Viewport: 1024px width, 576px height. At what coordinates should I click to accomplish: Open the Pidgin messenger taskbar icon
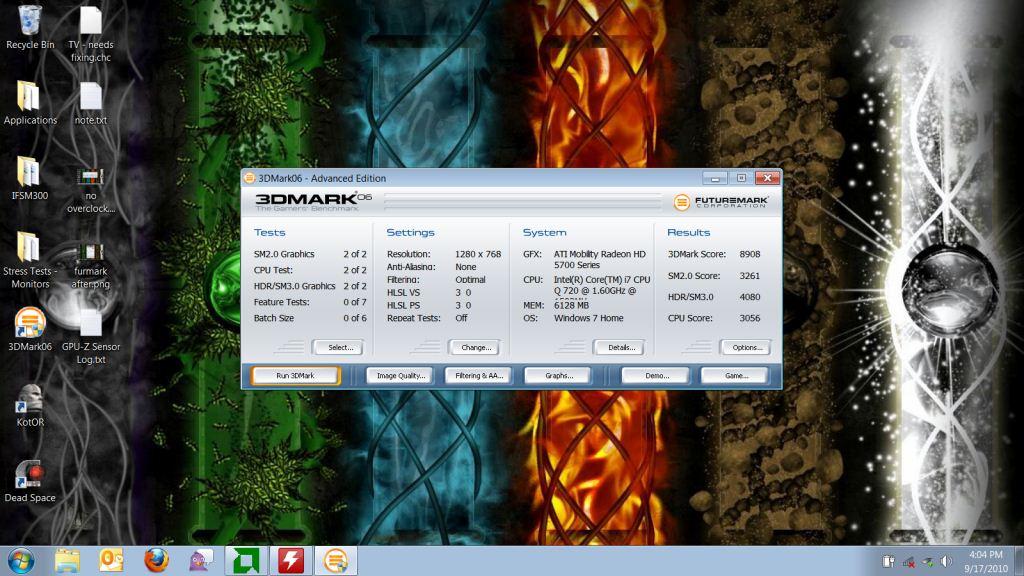(200, 560)
